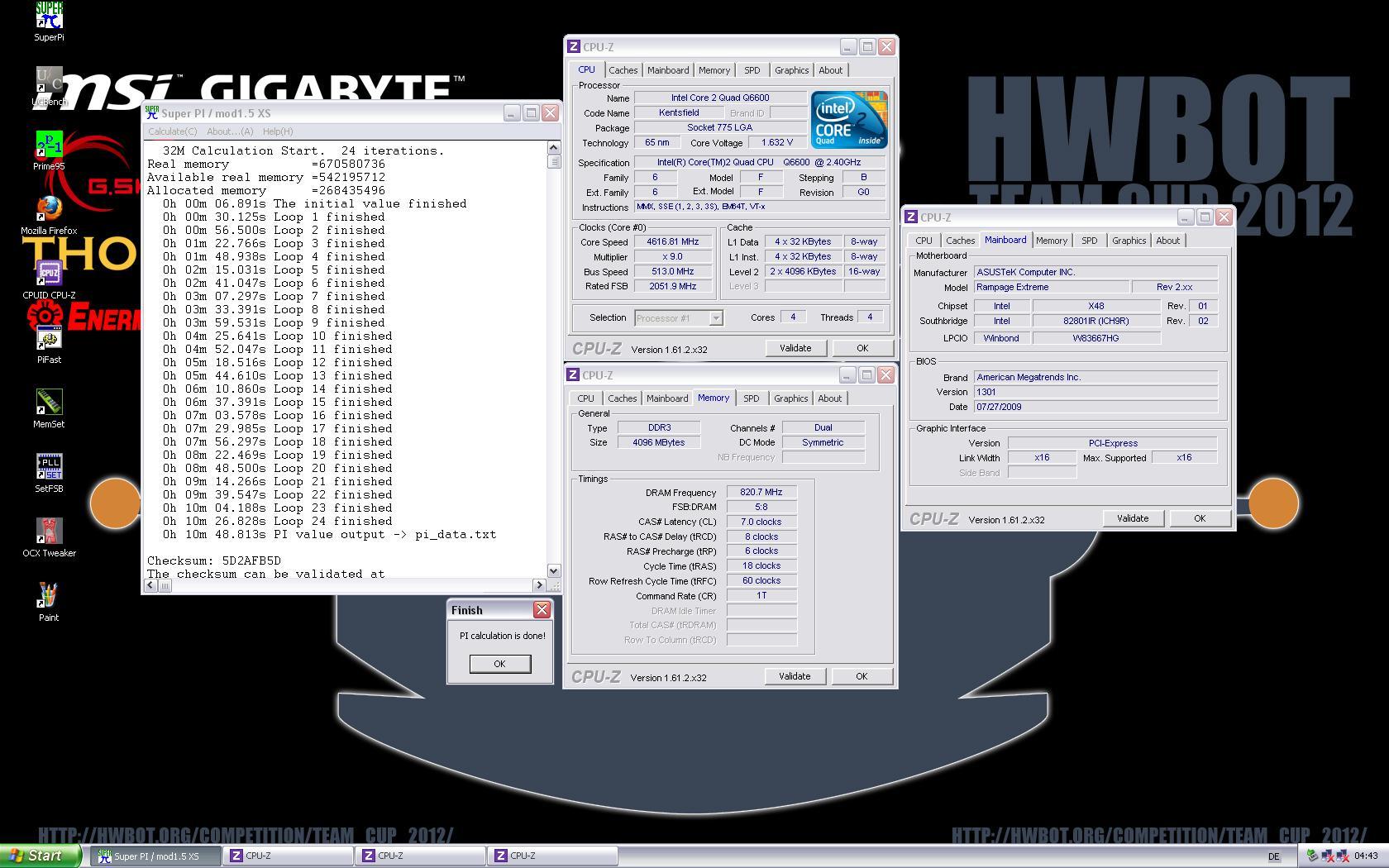Viewport: 1389px width, 868px height.
Task: Open Mozilla Firefox desktop icon
Action: (49, 215)
